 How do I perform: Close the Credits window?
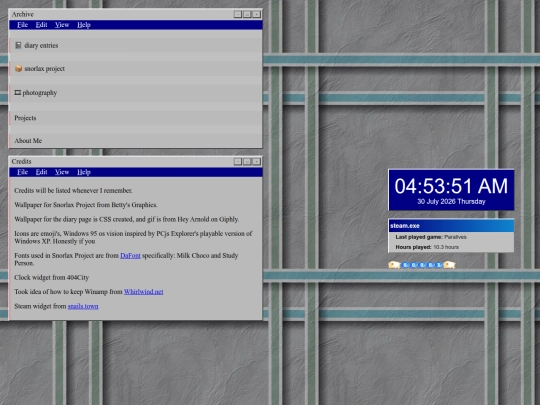(x=256, y=162)
